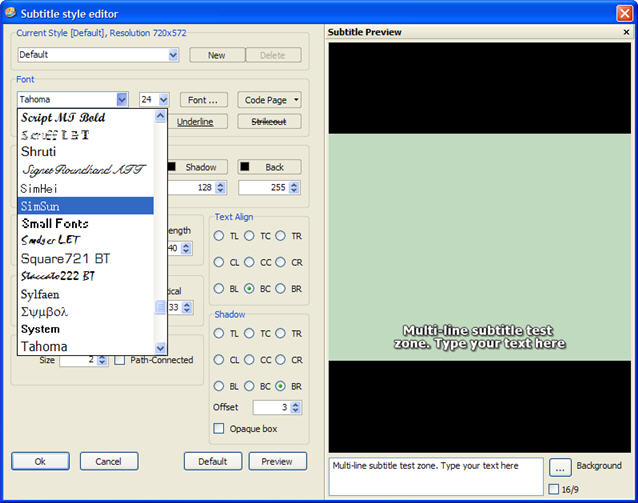Enable the Opaque box checkbox

click(219, 429)
